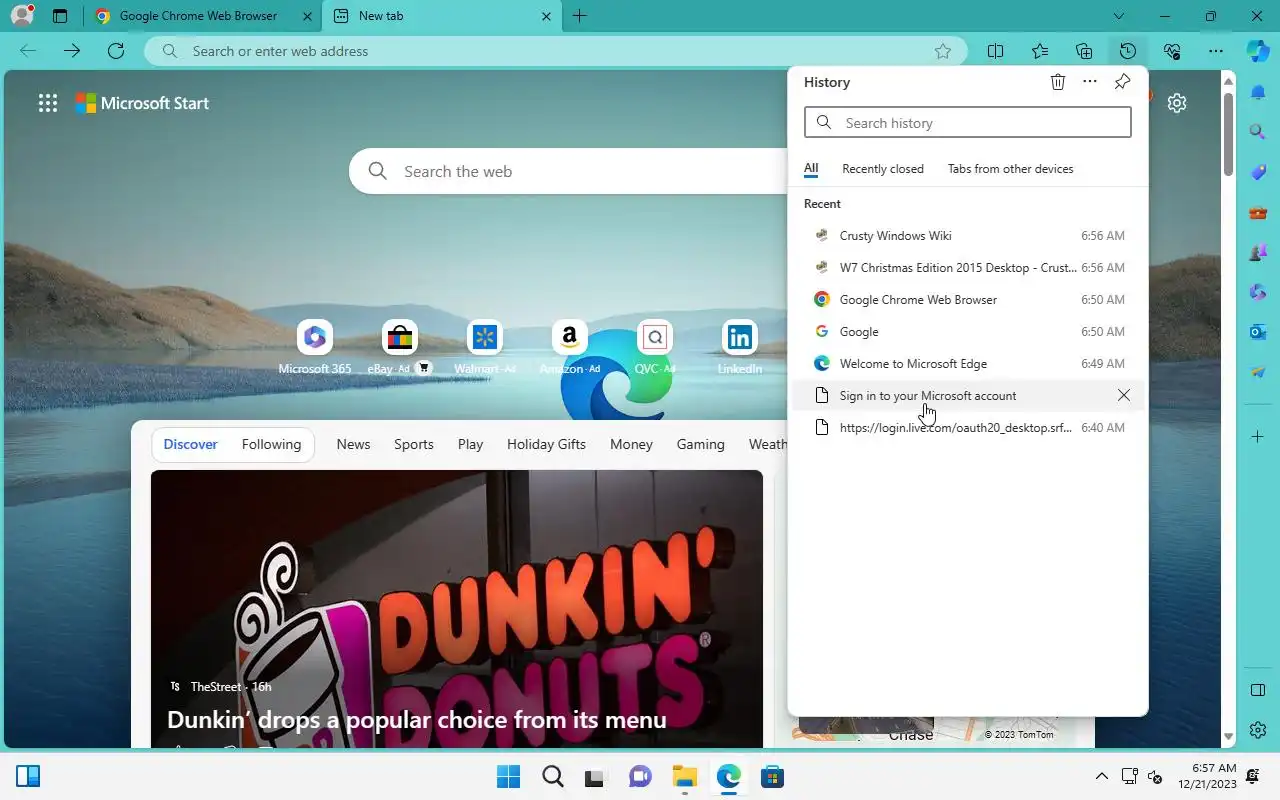
Task: Open the Sports category
Action: coord(414,444)
